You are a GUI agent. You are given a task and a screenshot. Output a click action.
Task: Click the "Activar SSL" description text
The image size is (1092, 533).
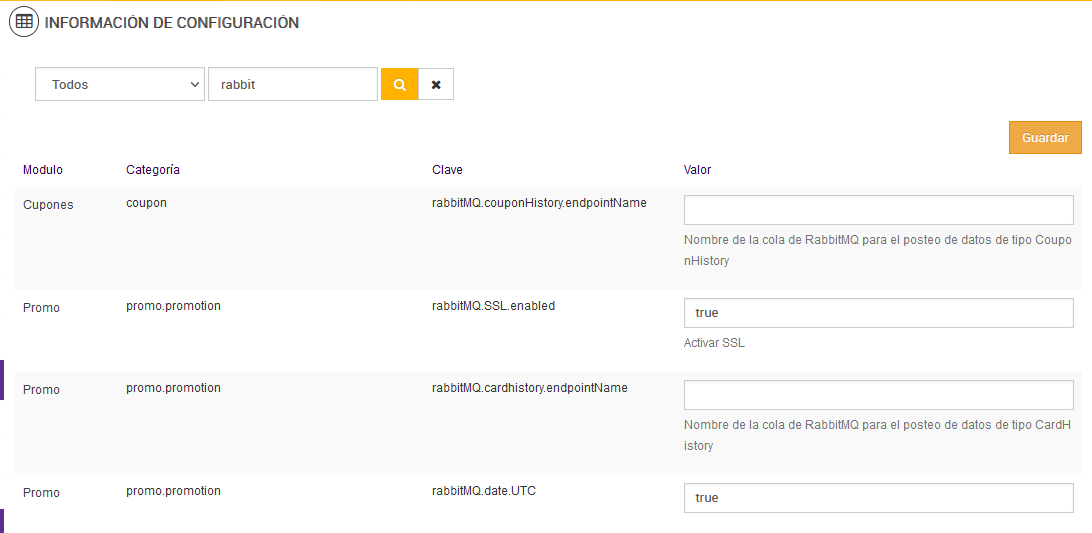coord(714,343)
